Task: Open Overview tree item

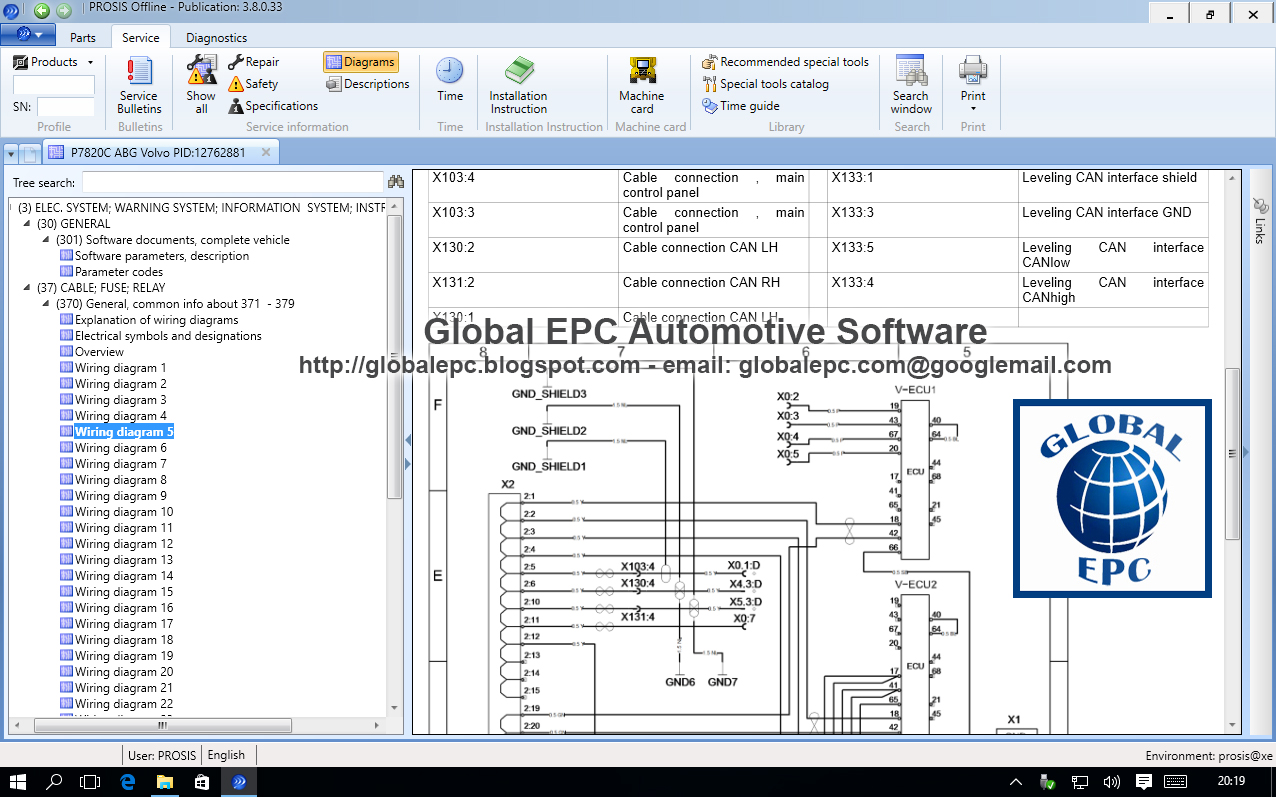Action: (x=99, y=352)
